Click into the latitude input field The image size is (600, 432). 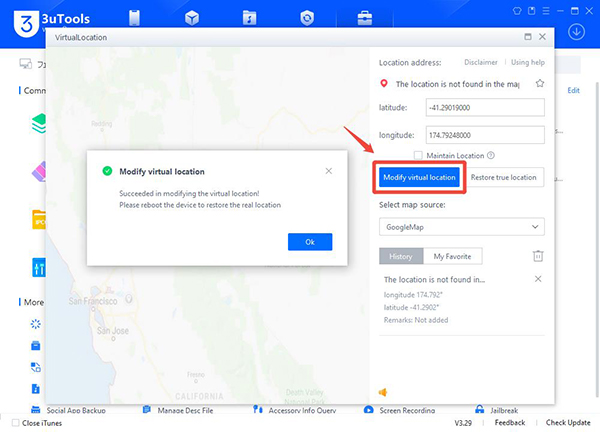pyautogui.click(x=483, y=108)
